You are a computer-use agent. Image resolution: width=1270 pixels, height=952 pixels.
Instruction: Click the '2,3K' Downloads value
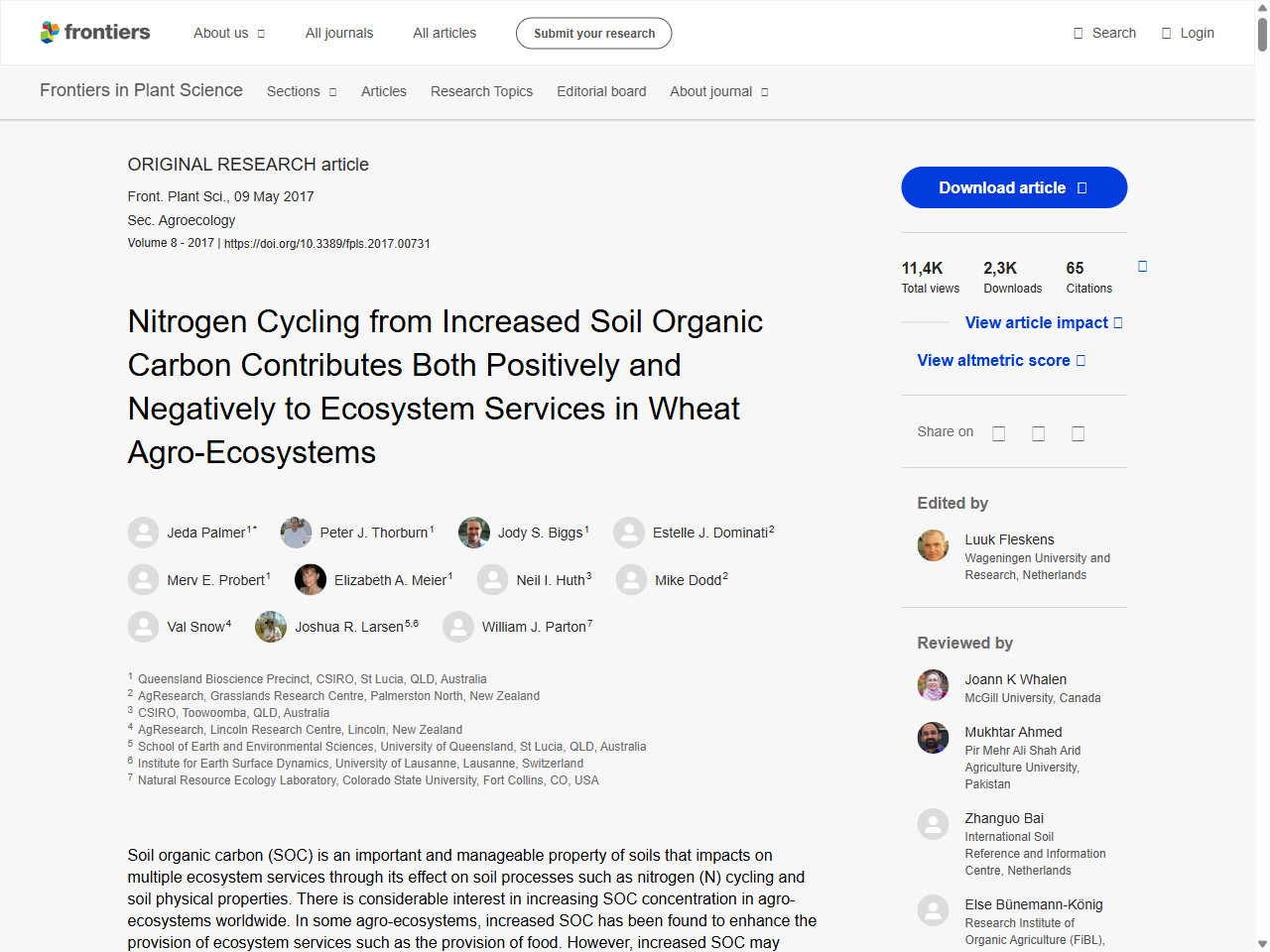(x=1000, y=268)
